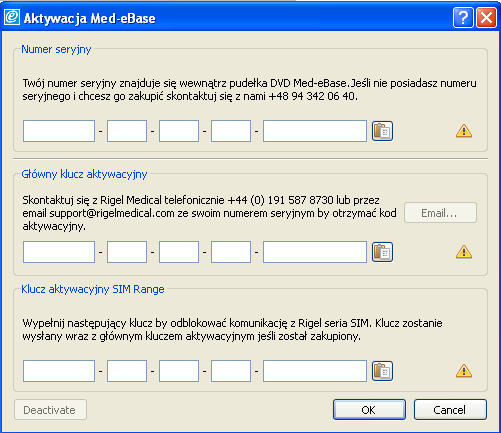Click the Email... button

[440, 213]
